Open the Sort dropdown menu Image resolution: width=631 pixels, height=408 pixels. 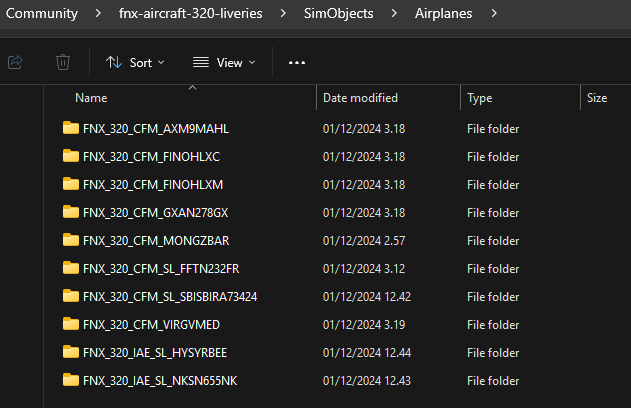135,62
